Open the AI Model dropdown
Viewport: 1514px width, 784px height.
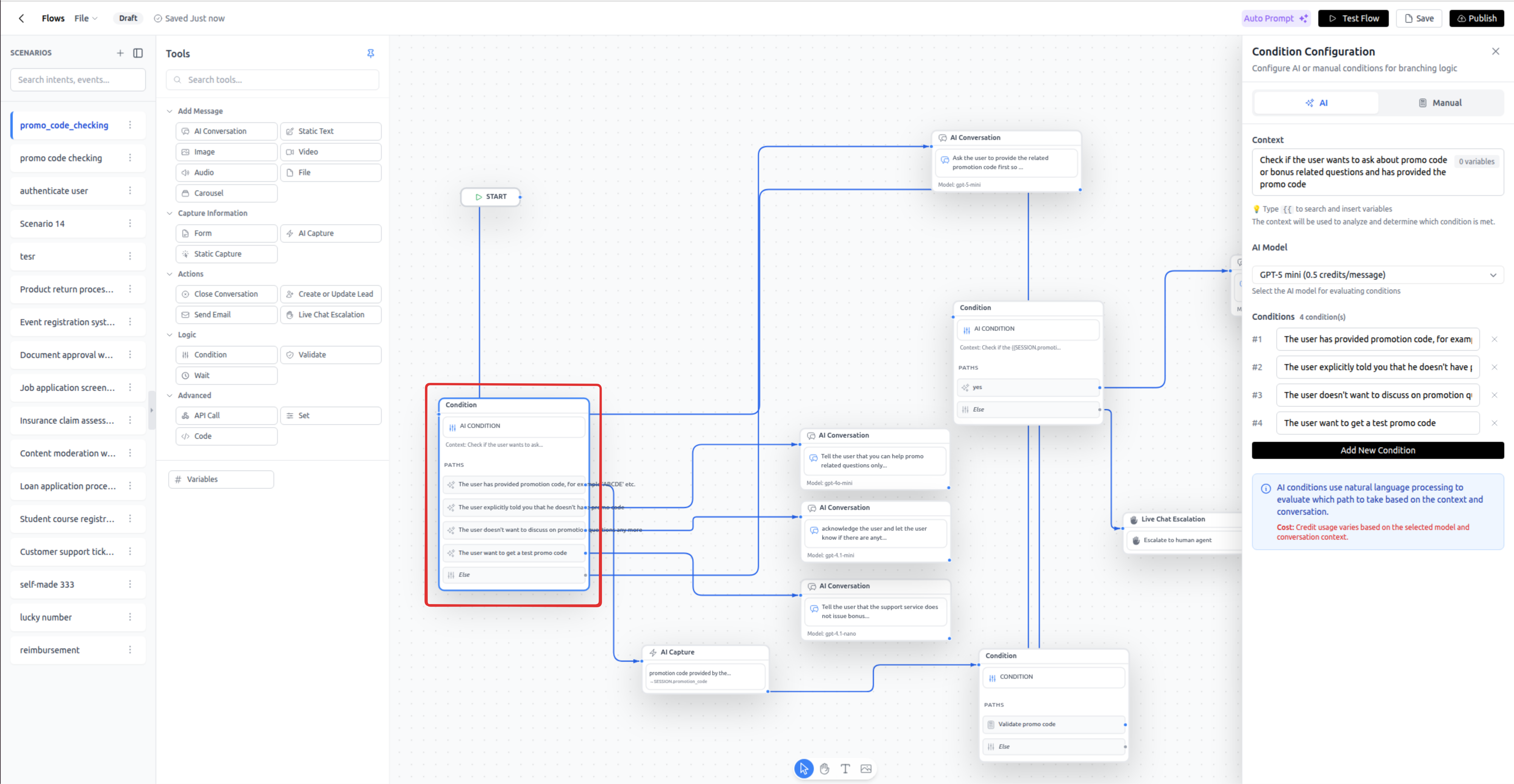tap(1377, 275)
